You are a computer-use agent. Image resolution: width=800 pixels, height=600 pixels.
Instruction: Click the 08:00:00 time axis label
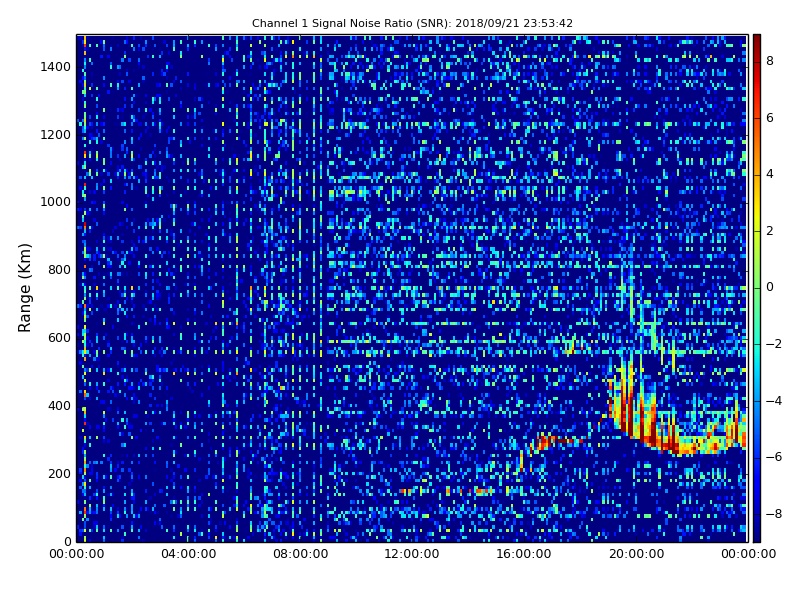coord(300,554)
